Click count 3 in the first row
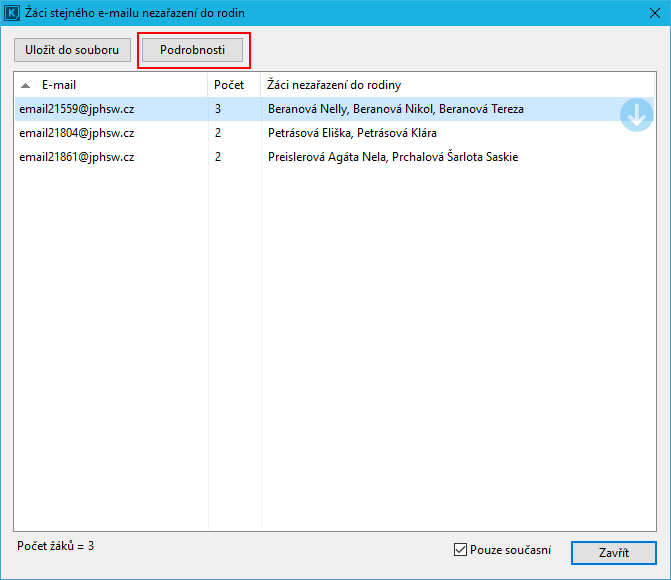This screenshot has width=671, height=580. (218, 109)
